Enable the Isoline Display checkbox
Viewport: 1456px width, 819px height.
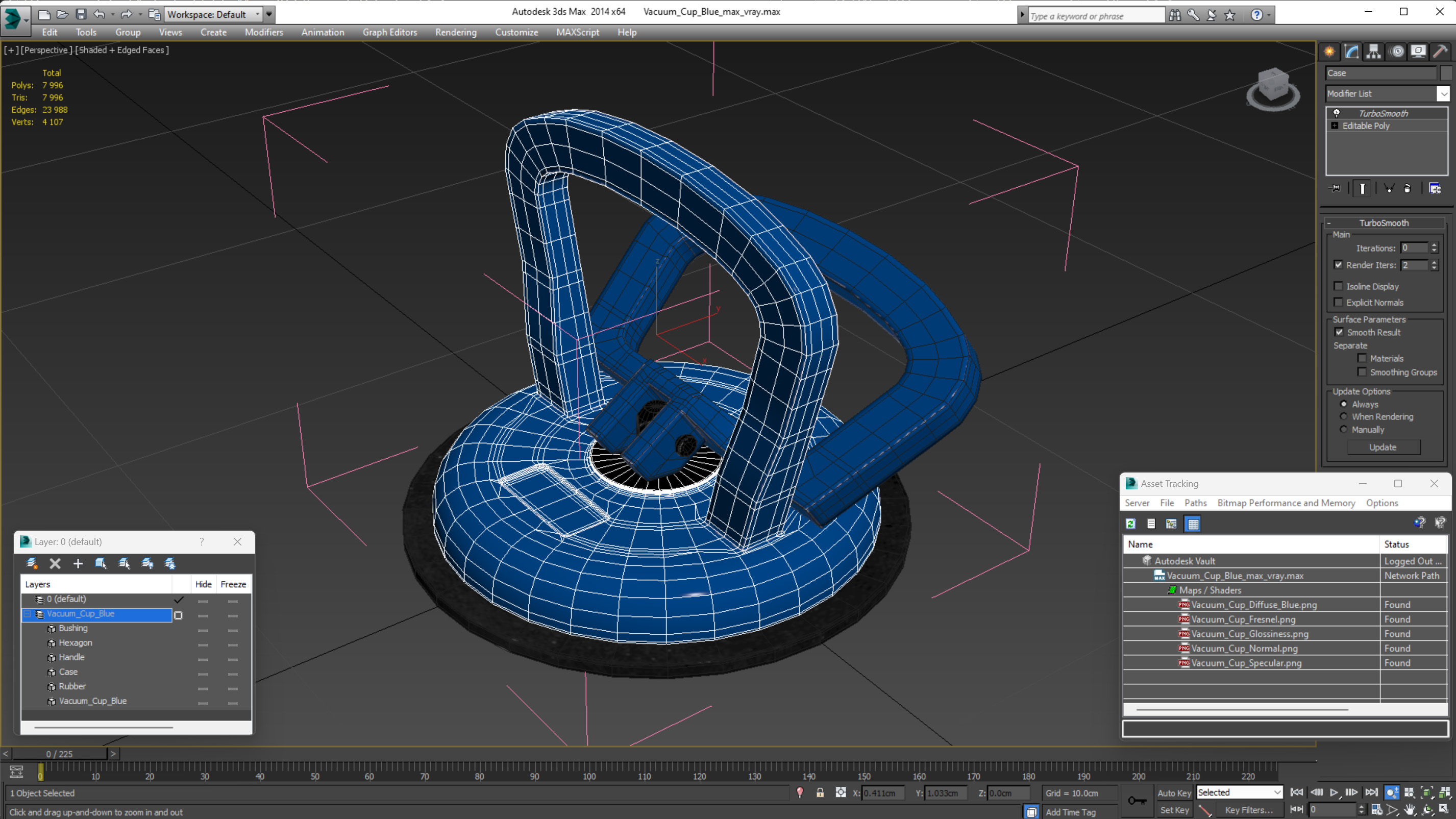(x=1338, y=286)
